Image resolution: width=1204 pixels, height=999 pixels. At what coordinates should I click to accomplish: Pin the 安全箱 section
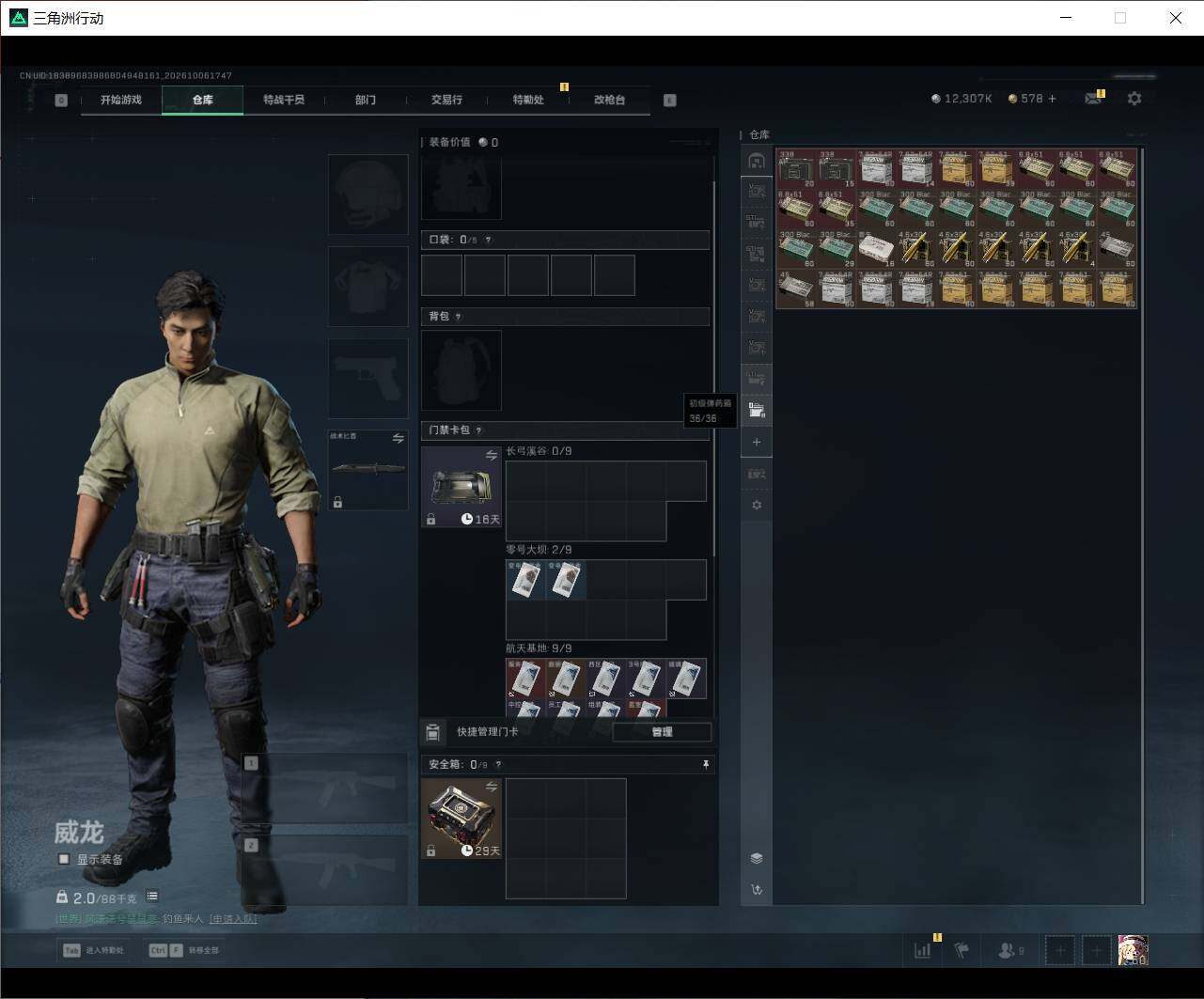(x=706, y=765)
